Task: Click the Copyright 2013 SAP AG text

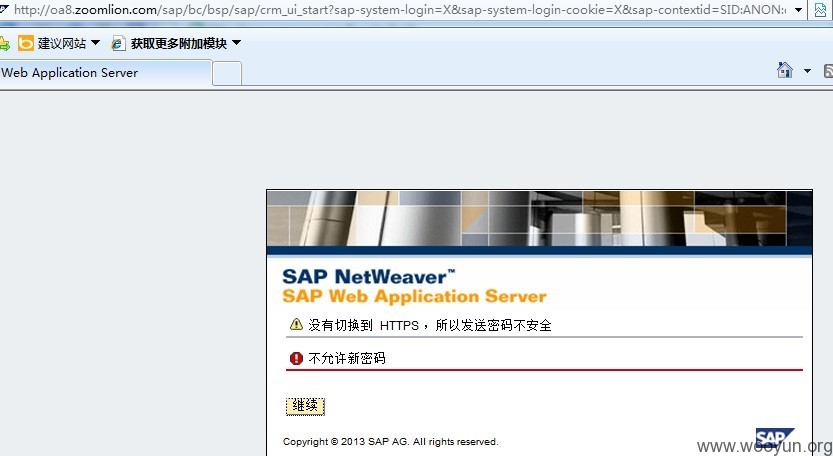Action: [x=390, y=442]
